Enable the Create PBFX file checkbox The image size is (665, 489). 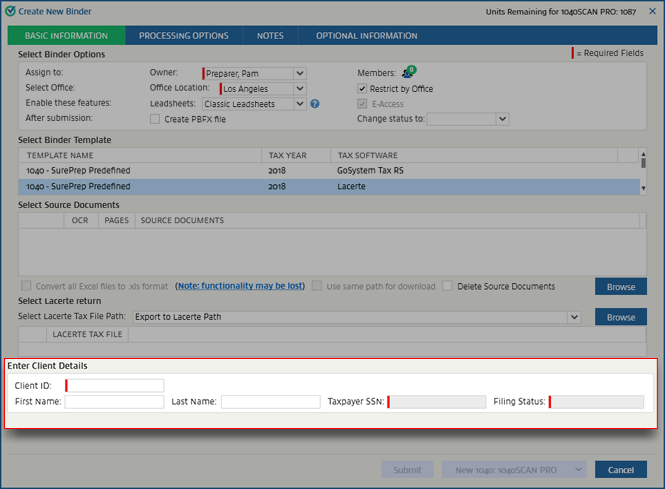(x=155, y=119)
